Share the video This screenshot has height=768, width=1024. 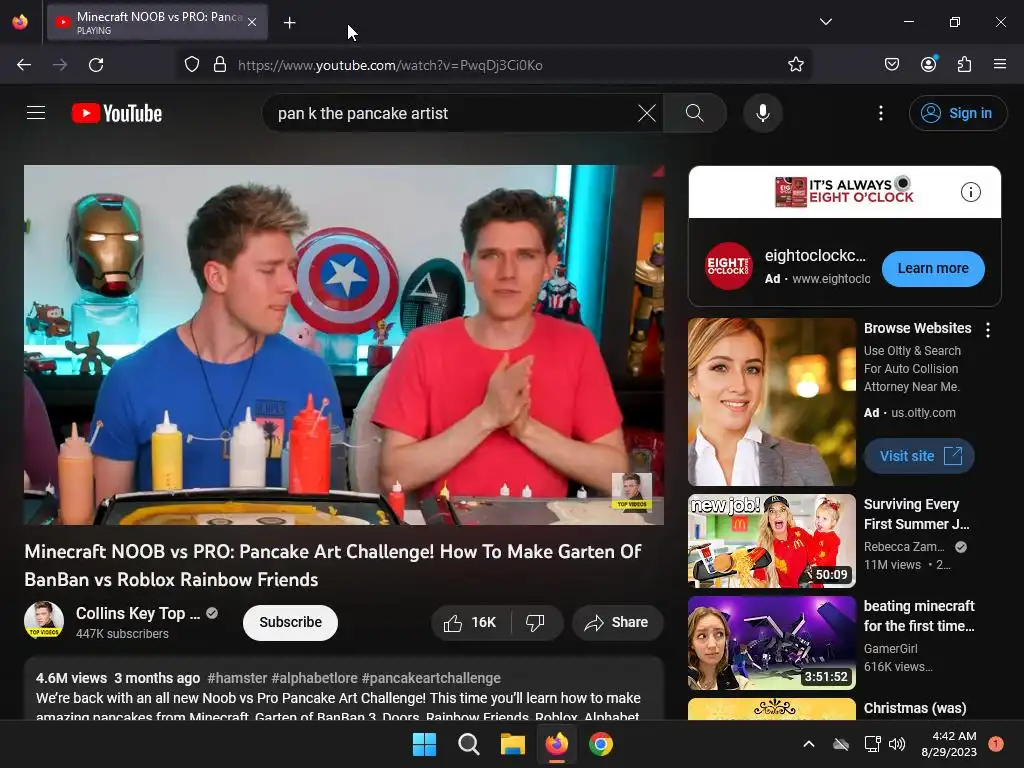click(617, 622)
